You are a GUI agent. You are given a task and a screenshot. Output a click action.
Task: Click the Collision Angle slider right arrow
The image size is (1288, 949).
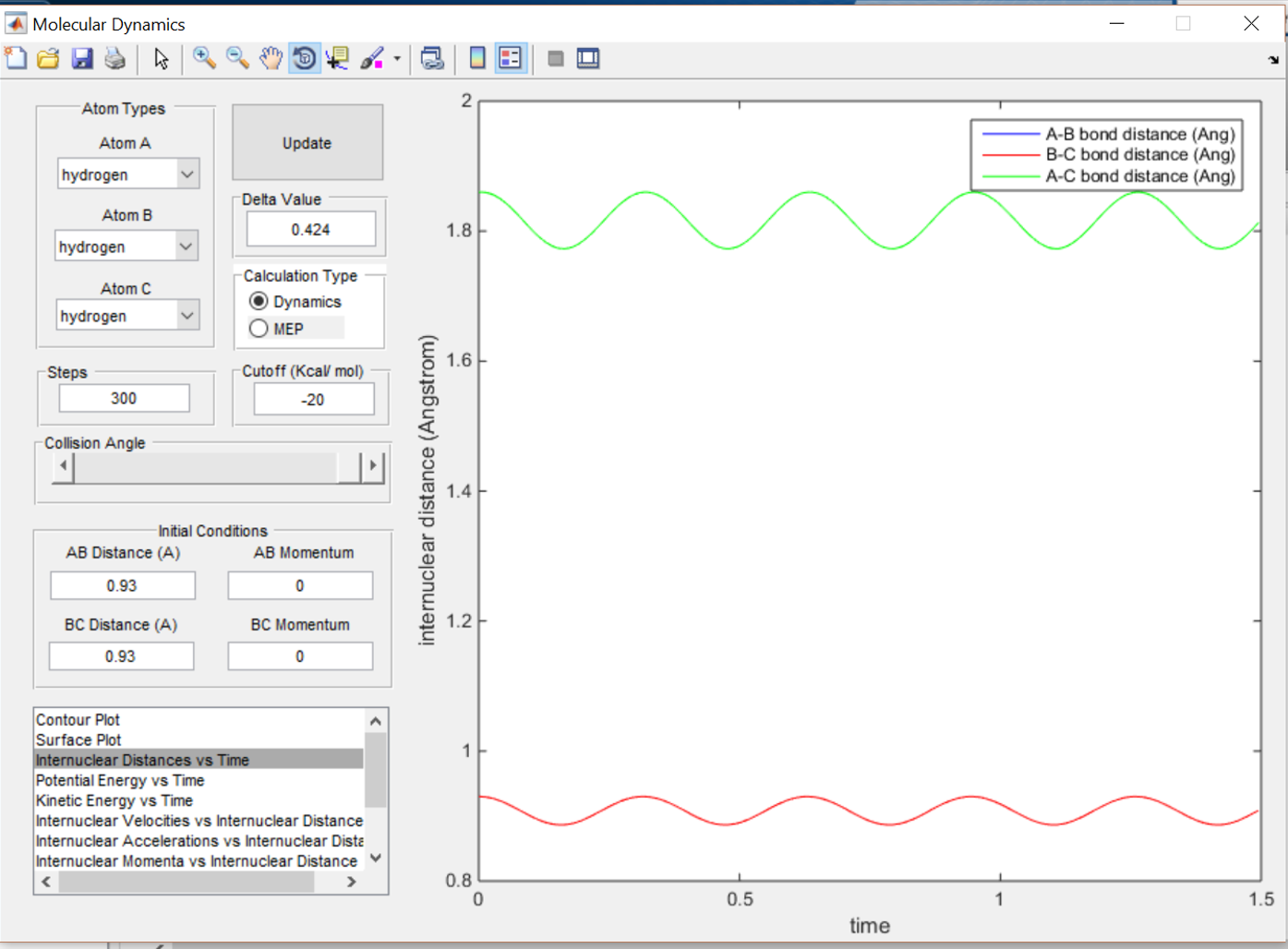tap(373, 465)
